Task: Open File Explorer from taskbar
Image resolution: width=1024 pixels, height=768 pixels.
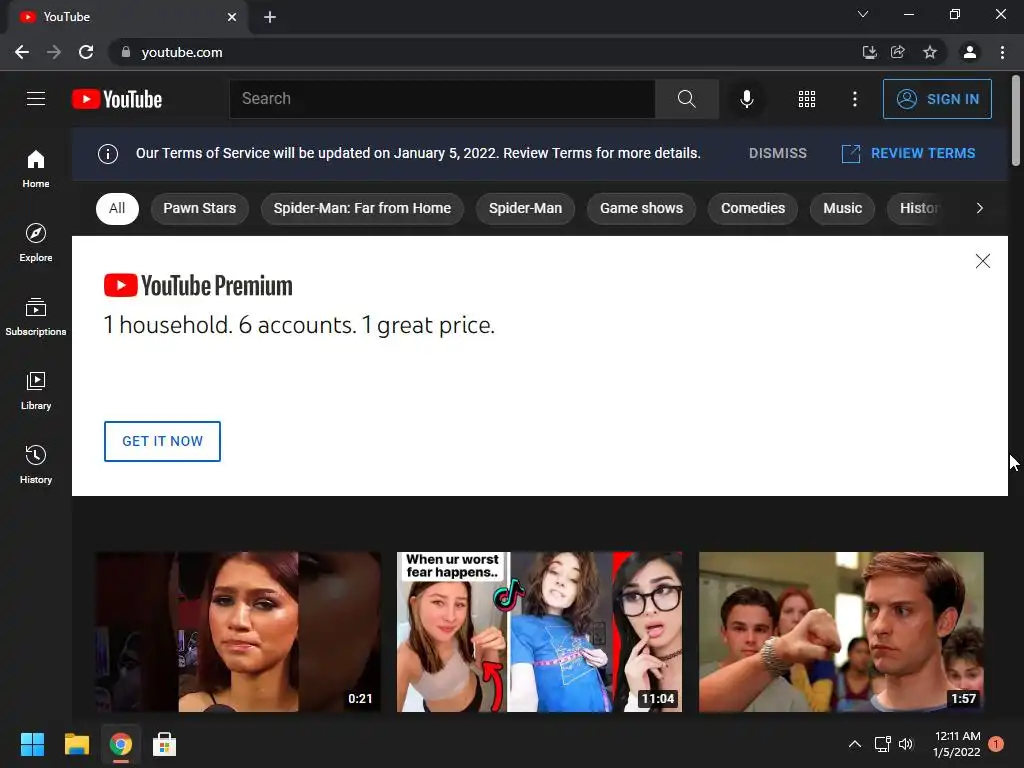Action: (76, 744)
